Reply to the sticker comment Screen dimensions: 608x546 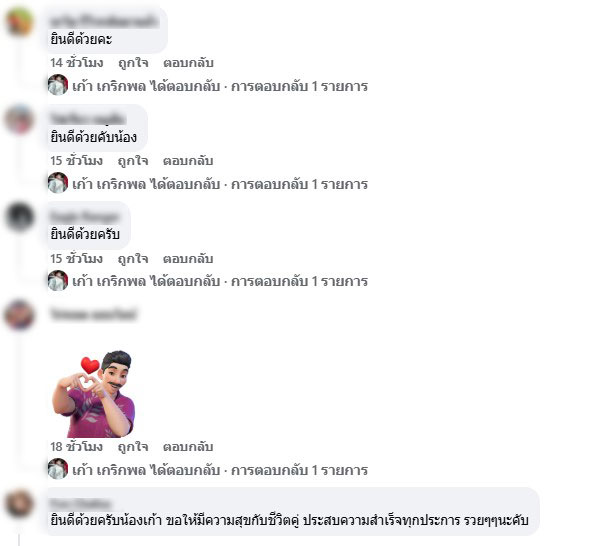(x=188, y=447)
